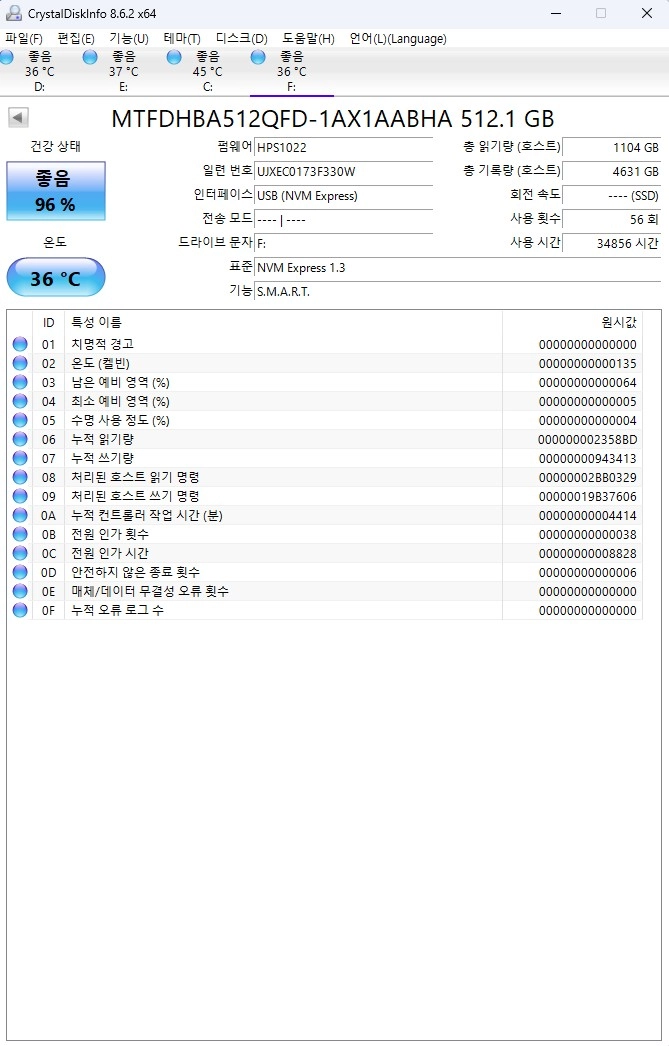Click the 좋음 96 % health status button
Image resolution: width=669 pixels, height=1046 pixels.
[56, 191]
